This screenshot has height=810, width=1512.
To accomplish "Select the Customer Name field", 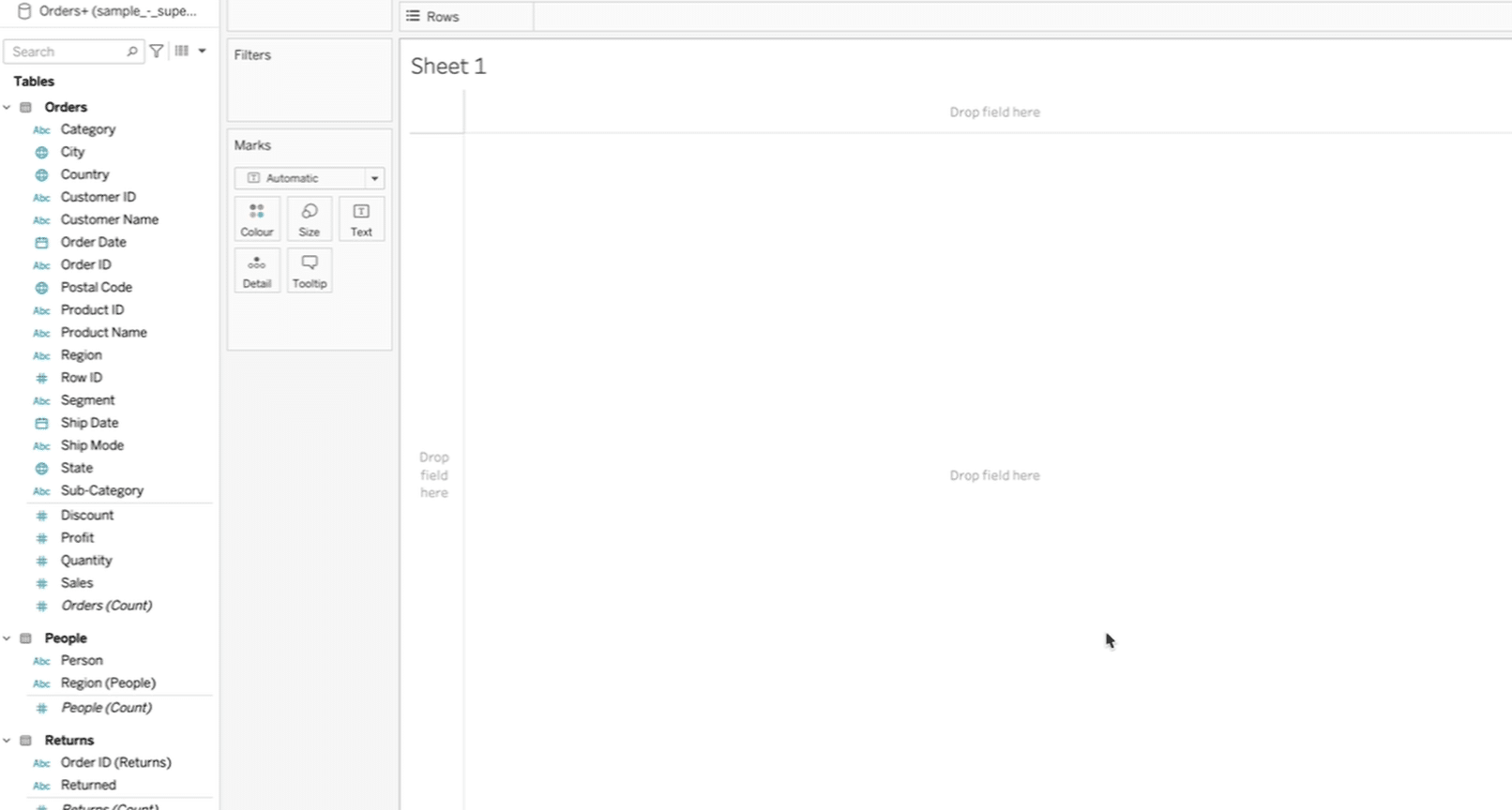I will pyautogui.click(x=110, y=219).
